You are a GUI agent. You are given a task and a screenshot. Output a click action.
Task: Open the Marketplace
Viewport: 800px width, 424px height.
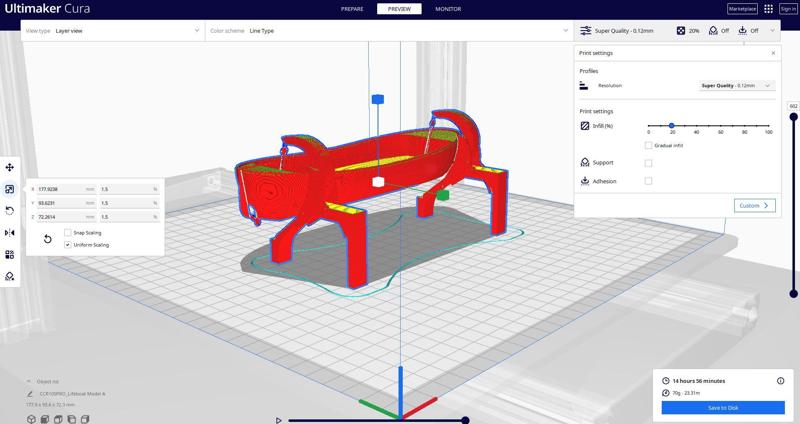742,9
